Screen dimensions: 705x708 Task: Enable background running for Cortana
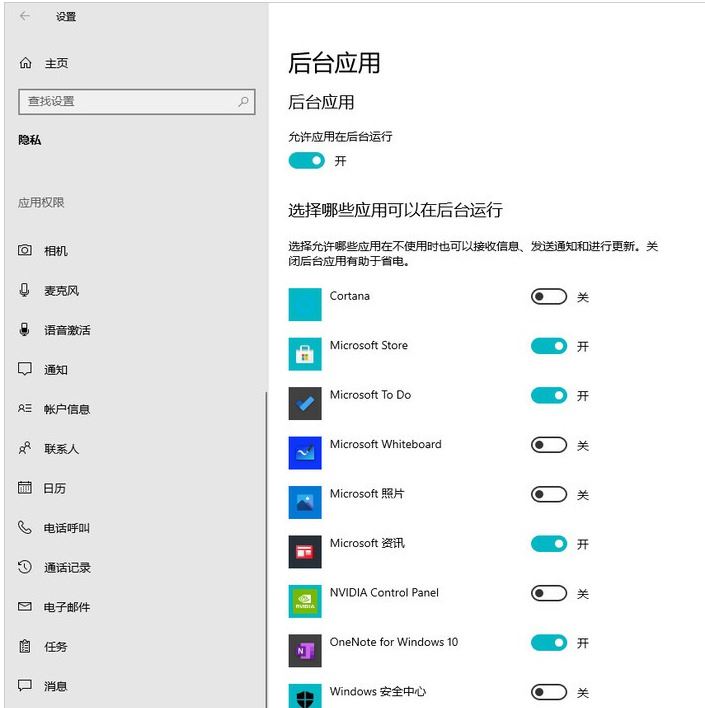tap(549, 297)
